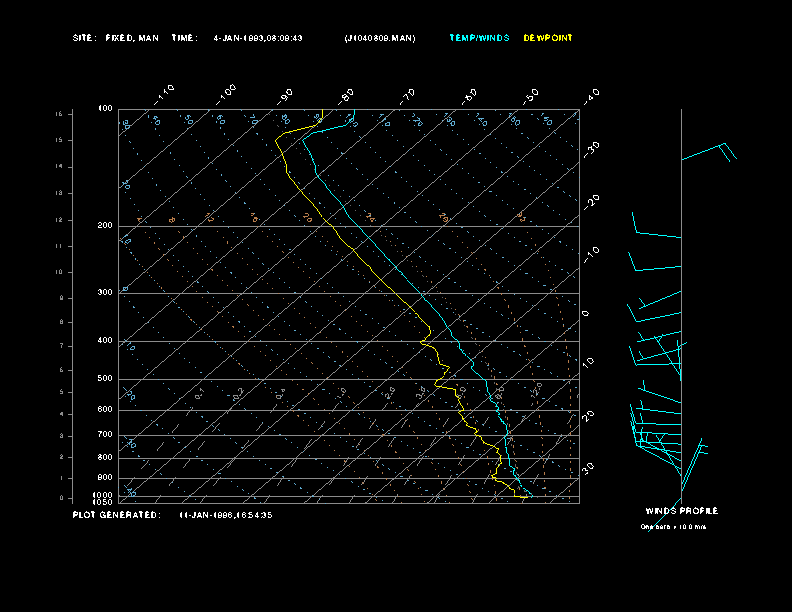Click the 9 km height scale label
The image size is (792, 612).
[62, 298]
